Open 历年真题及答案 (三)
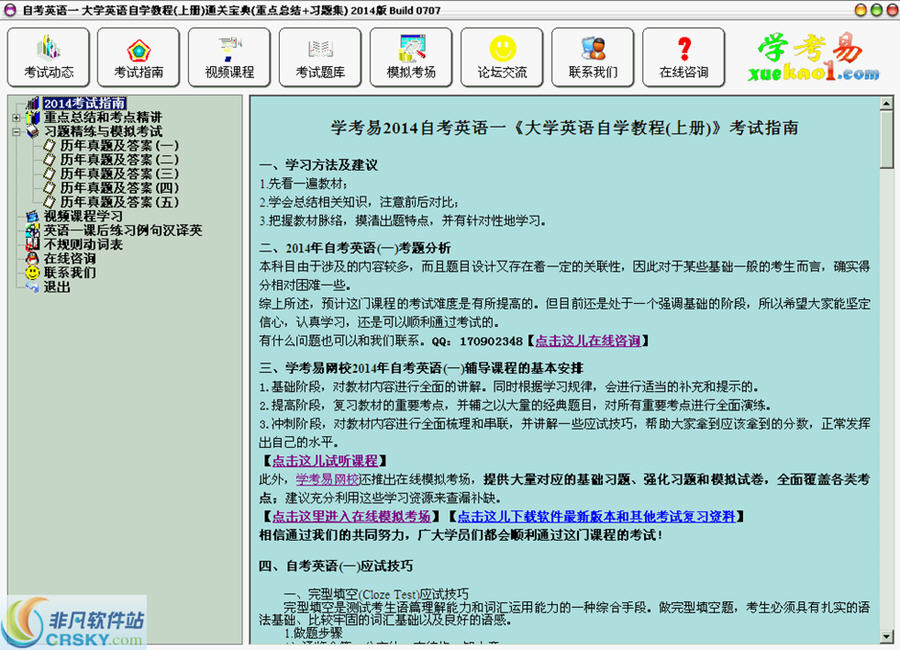900x650 pixels. (119, 174)
